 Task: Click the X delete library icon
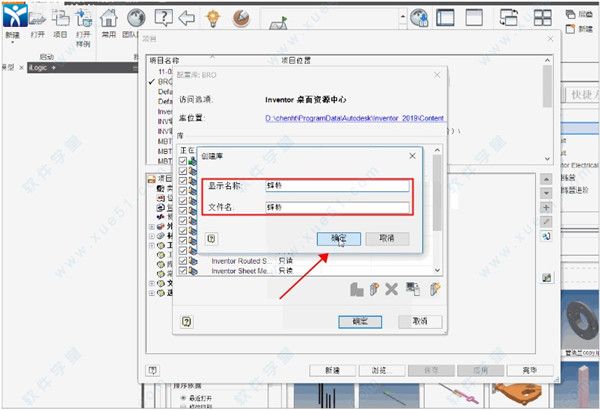pyautogui.click(x=391, y=289)
